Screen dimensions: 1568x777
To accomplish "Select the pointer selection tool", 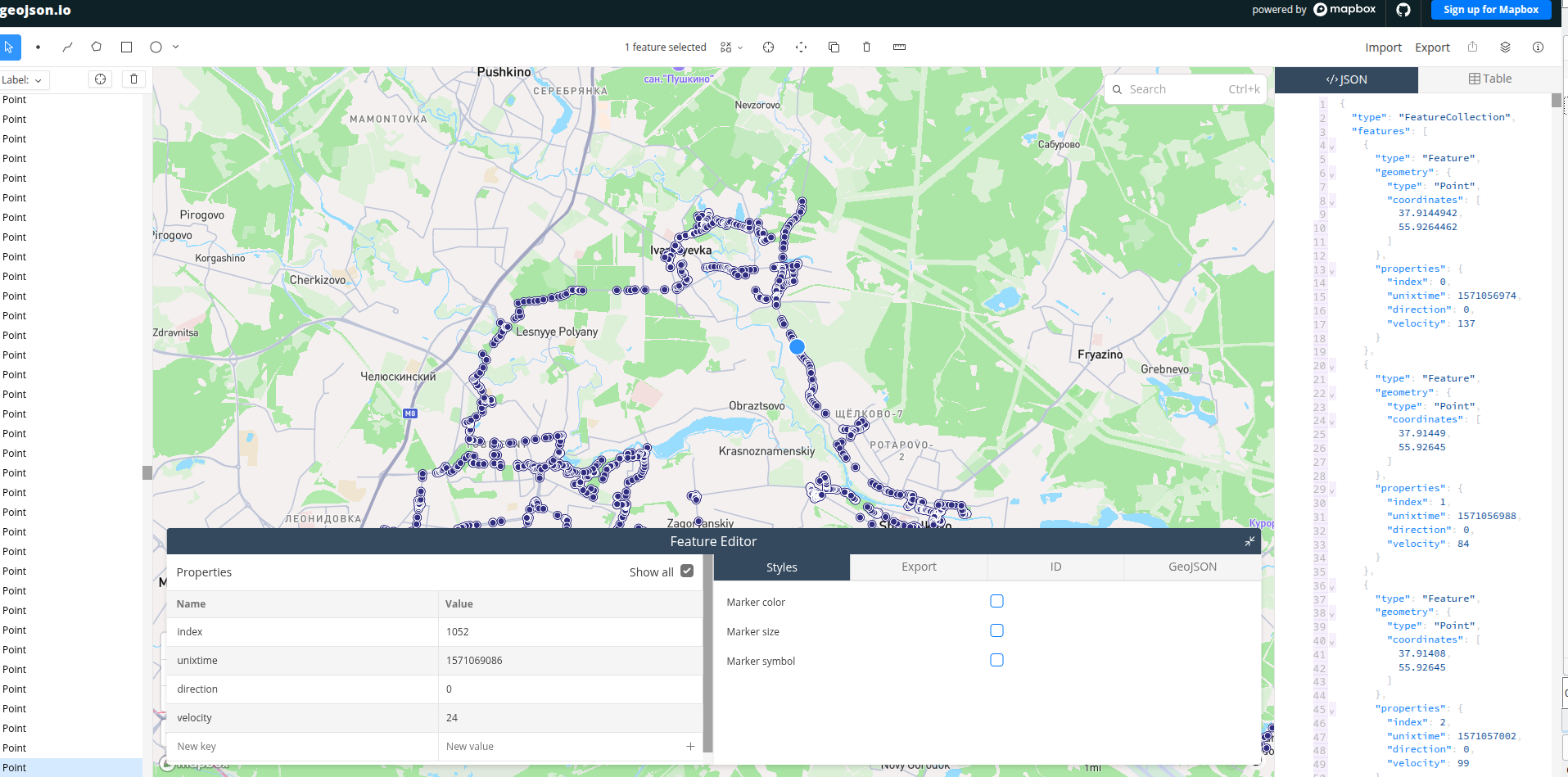I will coord(9,47).
